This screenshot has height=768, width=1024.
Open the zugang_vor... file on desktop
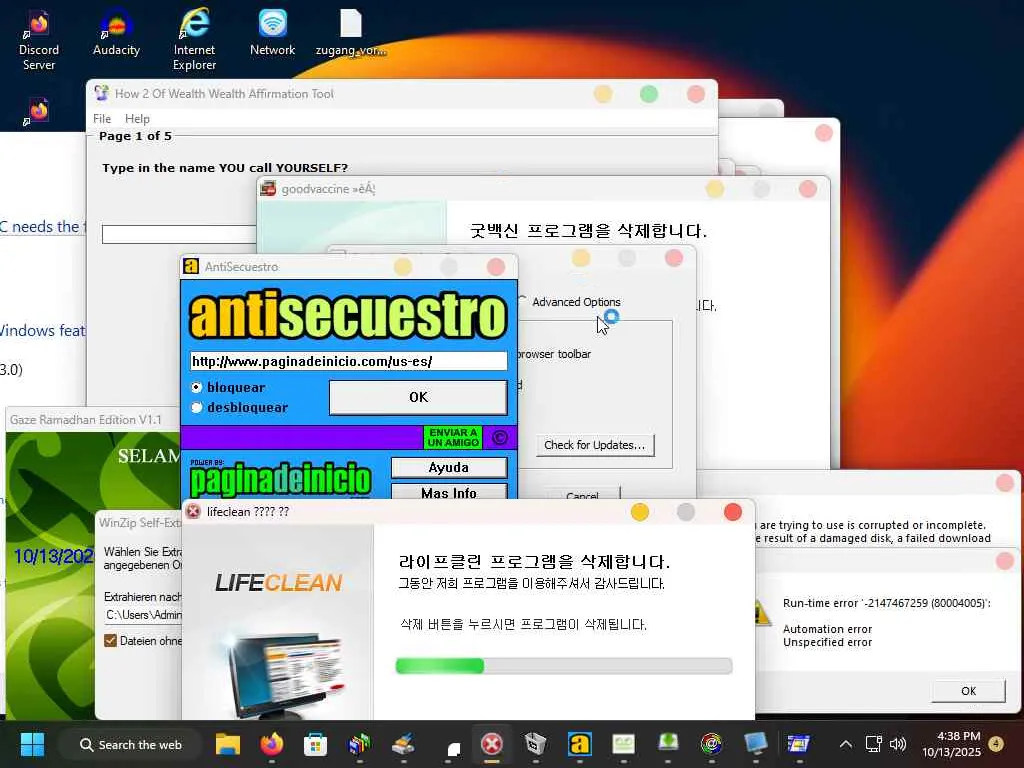click(351, 33)
